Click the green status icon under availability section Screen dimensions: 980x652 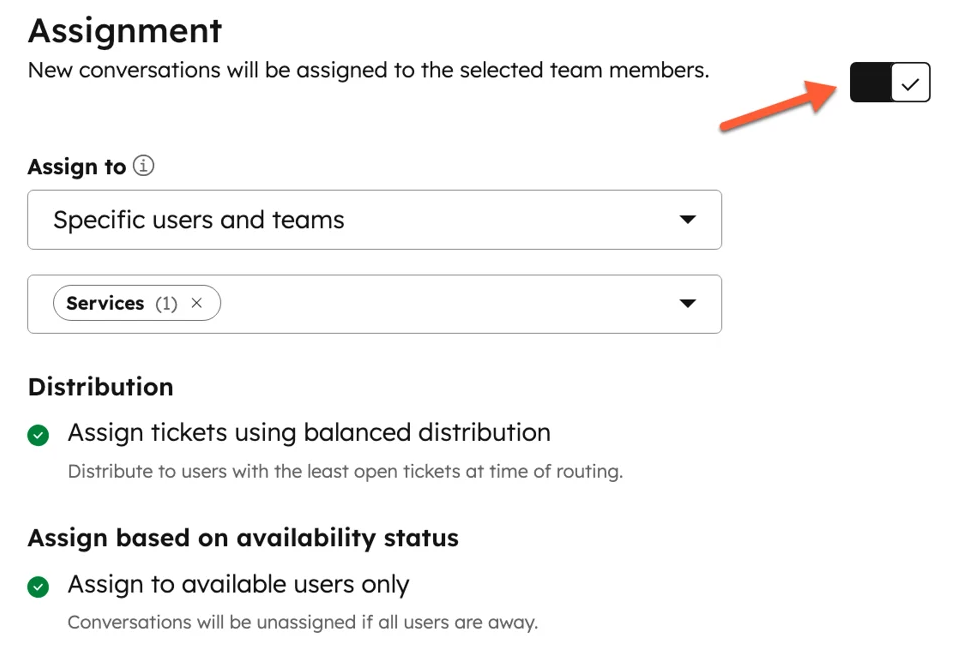pyautogui.click(x=38, y=587)
